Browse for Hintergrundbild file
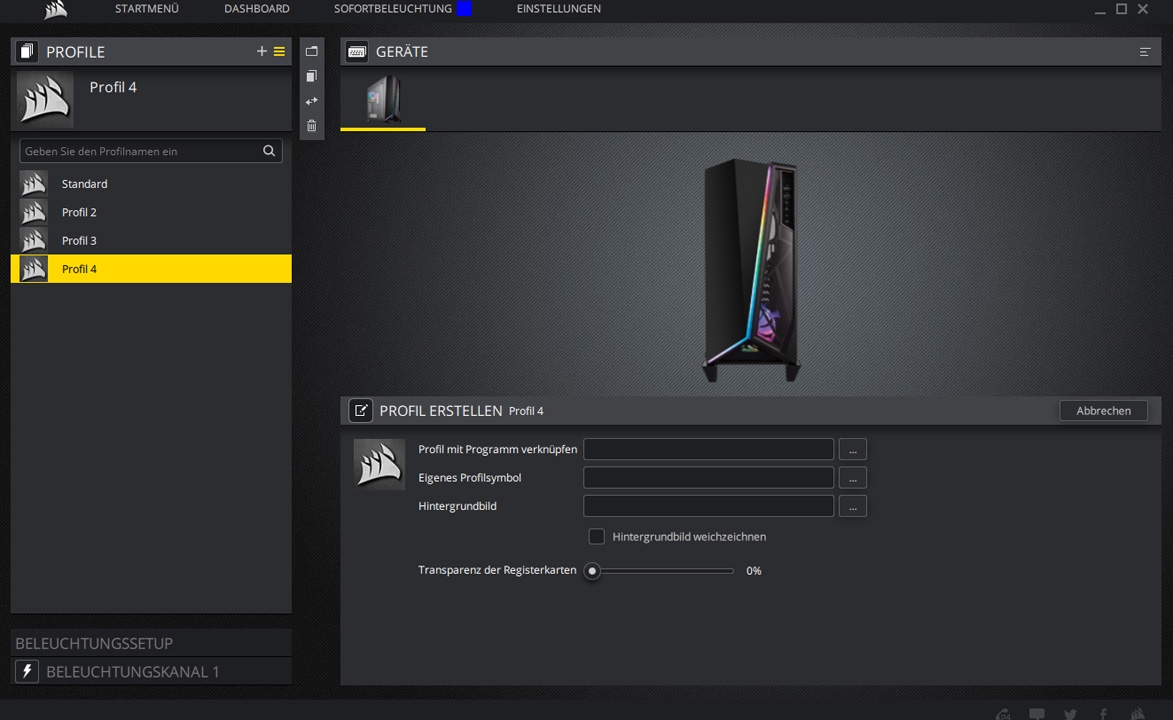 (853, 506)
